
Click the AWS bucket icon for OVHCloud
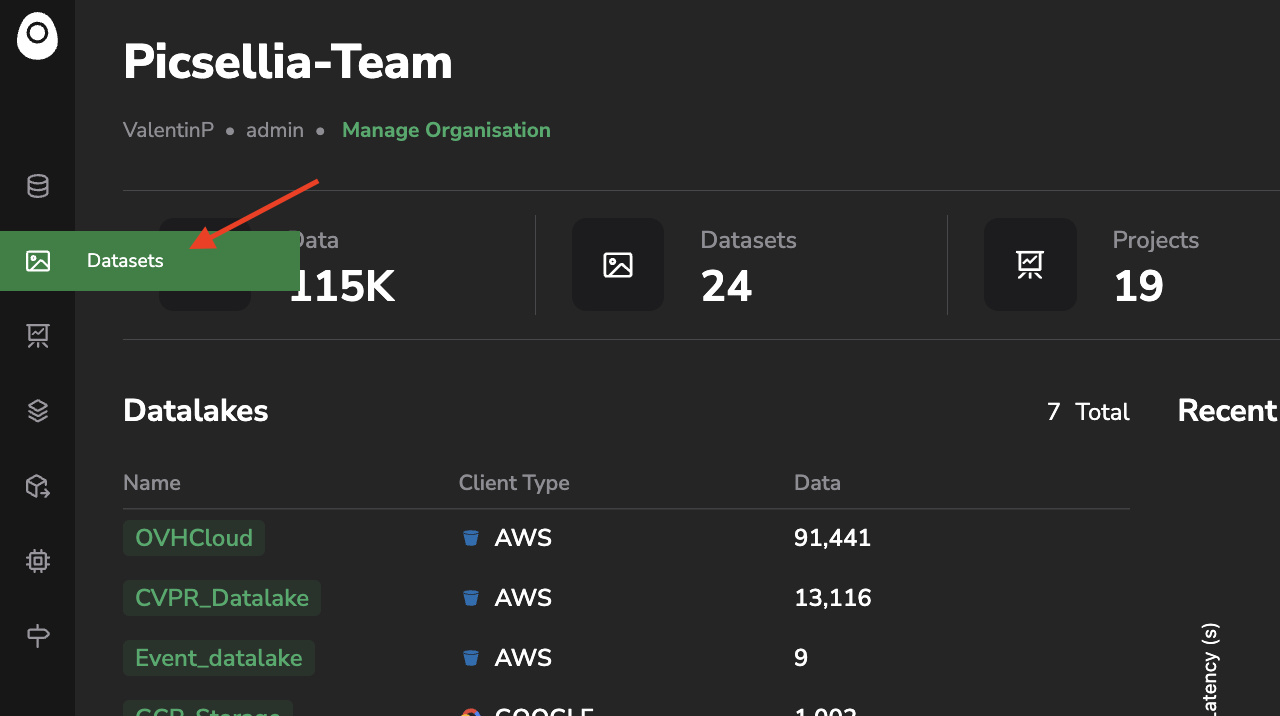(470, 538)
